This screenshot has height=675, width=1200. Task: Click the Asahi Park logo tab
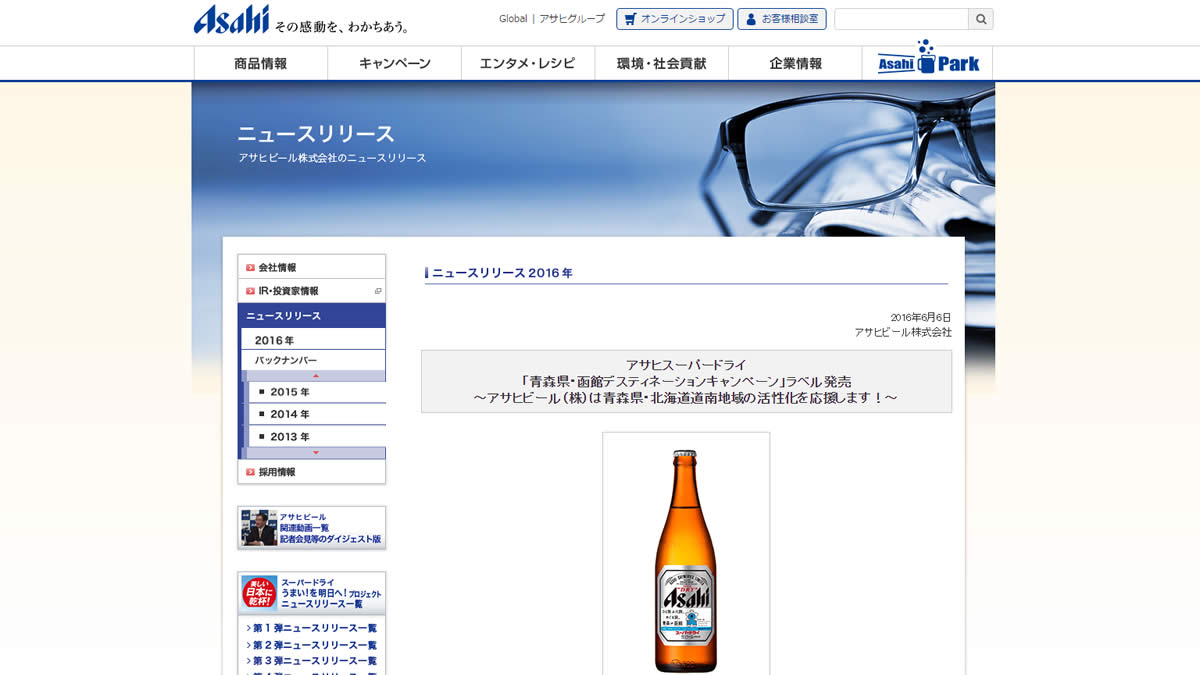[x=928, y=60]
